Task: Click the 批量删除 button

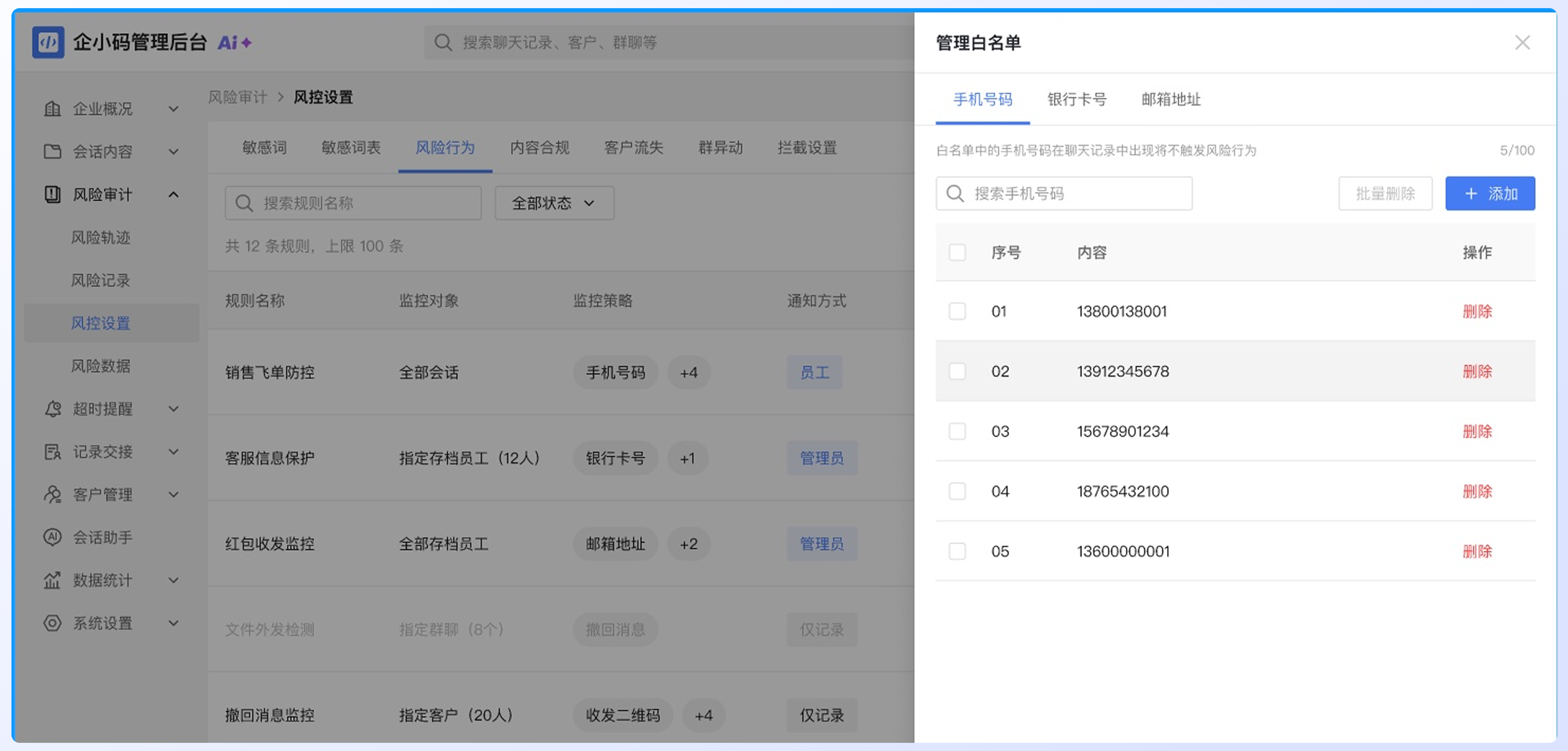Action: [1385, 194]
